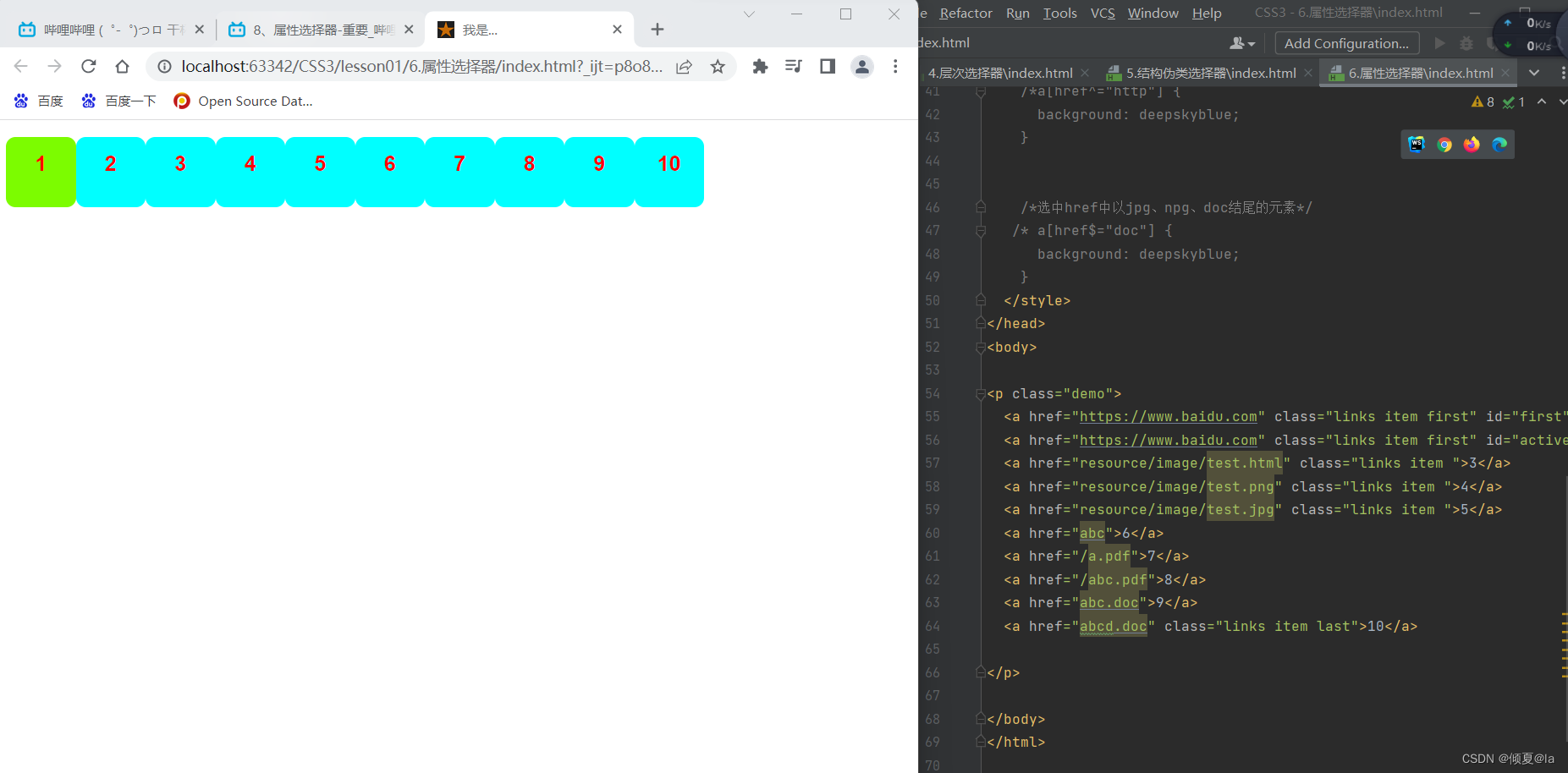The width and height of the screenshot is (1568, 773).
Task: Open the Run menu in IDE
Action: [1018, 13]
